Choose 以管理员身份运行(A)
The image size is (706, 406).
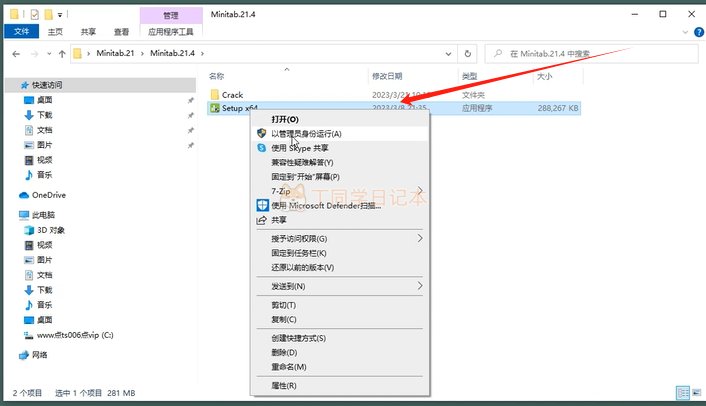(x=339, y=134)
